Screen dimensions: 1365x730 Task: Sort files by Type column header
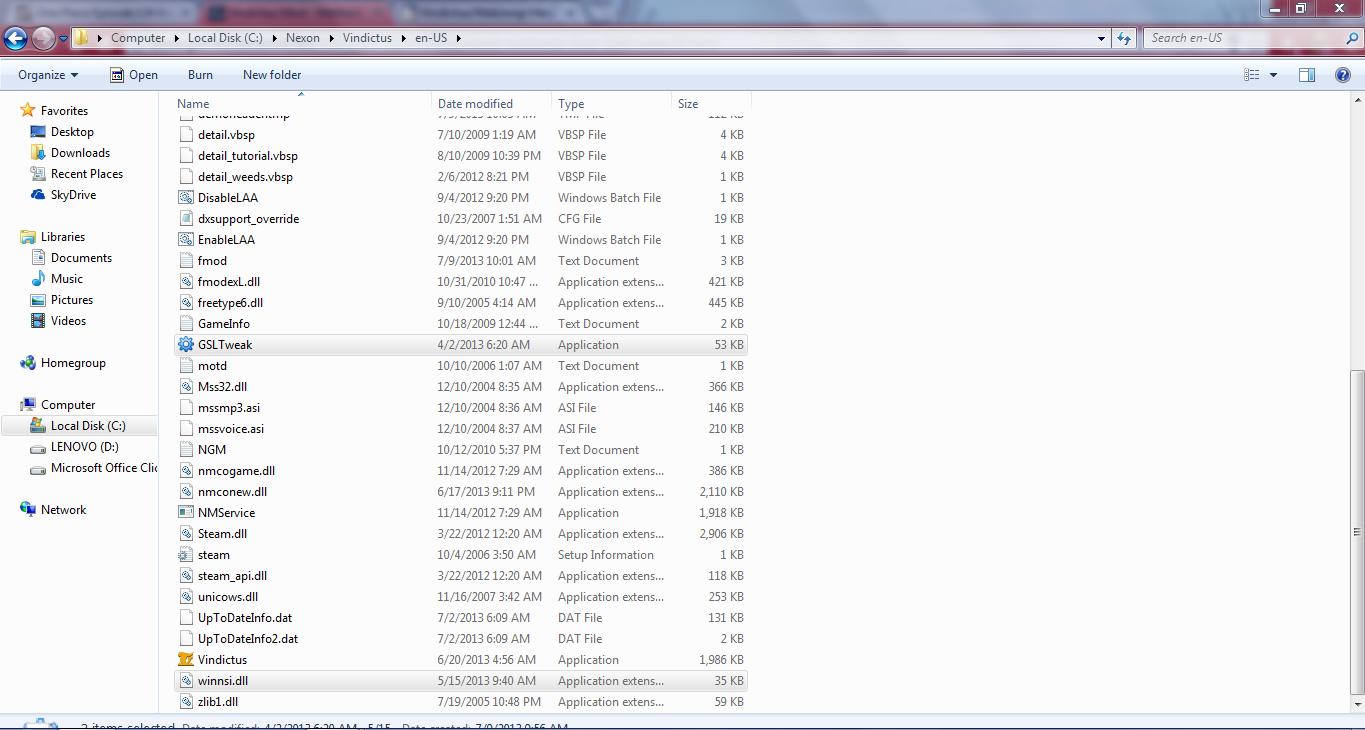point(572,104)
